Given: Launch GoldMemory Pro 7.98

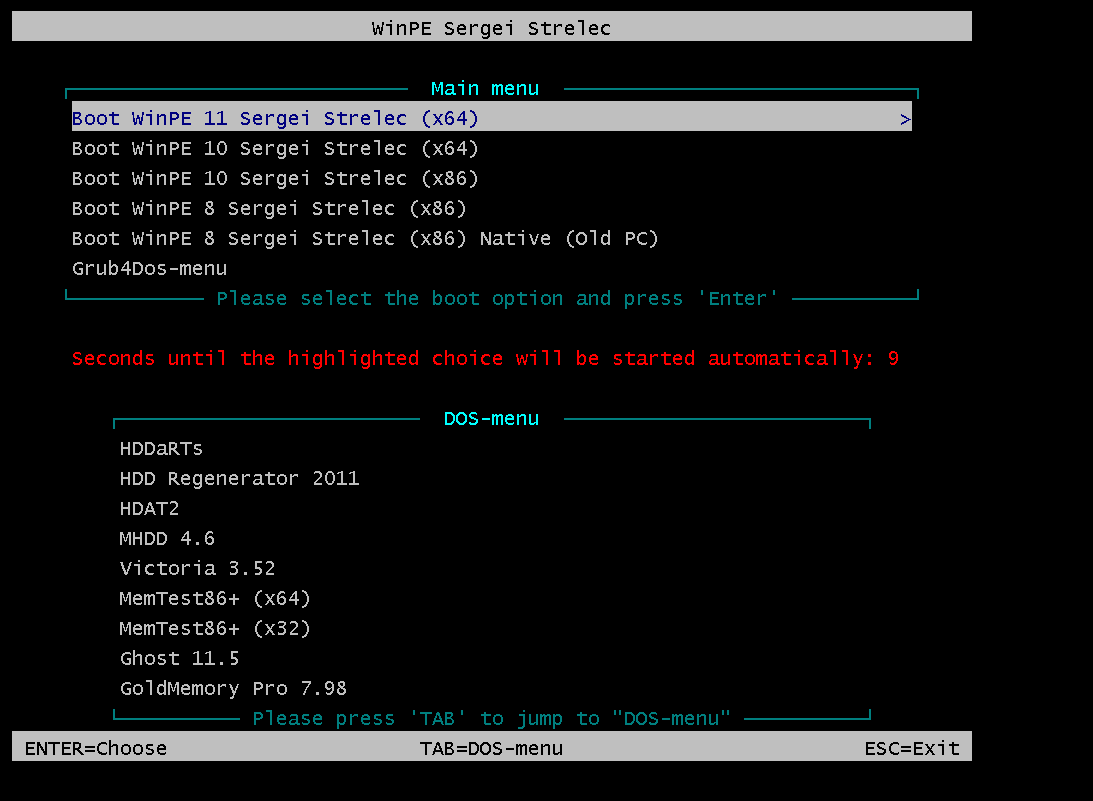Looking at the screenshot, I should pos(233,688).
